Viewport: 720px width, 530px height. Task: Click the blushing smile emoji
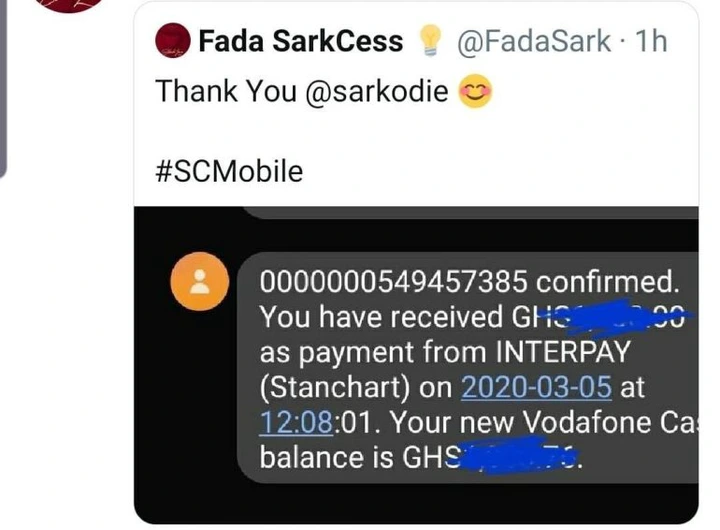coord(475,91)
